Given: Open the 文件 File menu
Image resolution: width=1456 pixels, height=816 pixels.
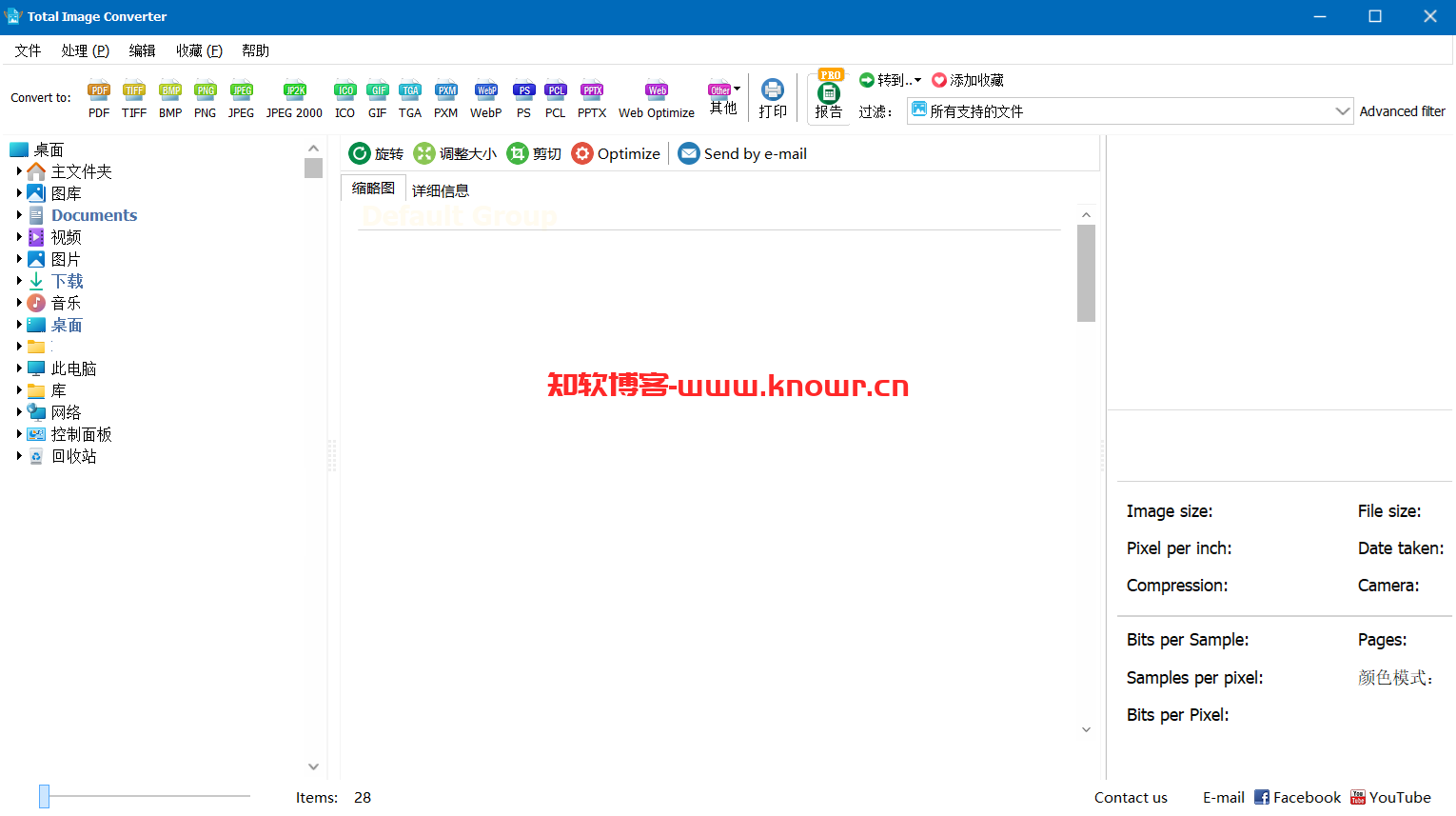Looking at the screenshot, I should (28, 50).
